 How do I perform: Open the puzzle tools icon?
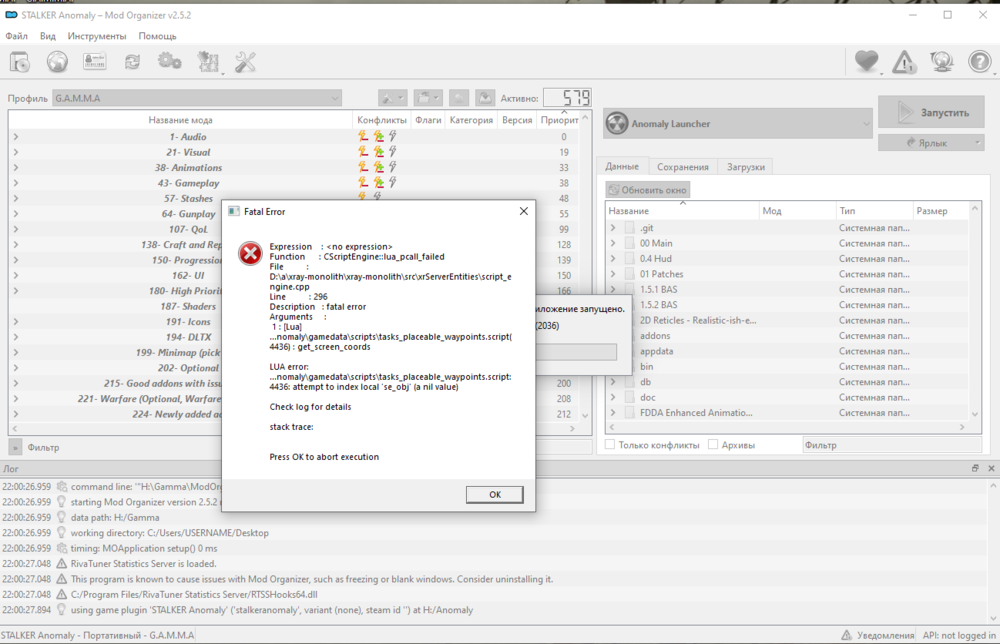208,62
